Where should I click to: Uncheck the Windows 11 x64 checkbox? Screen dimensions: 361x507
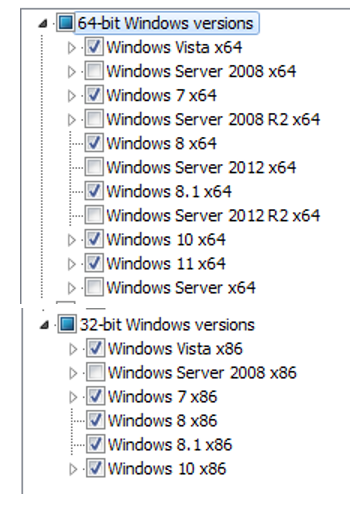tap(94, 263)
